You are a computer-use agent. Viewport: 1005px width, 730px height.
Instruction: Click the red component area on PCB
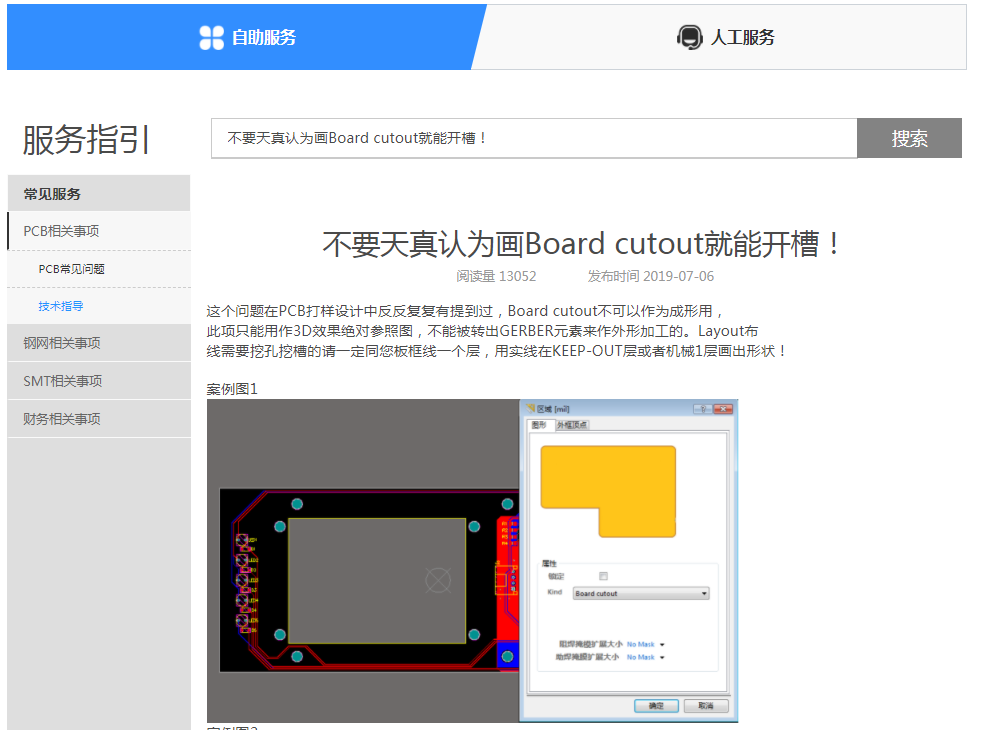[507, 580]
